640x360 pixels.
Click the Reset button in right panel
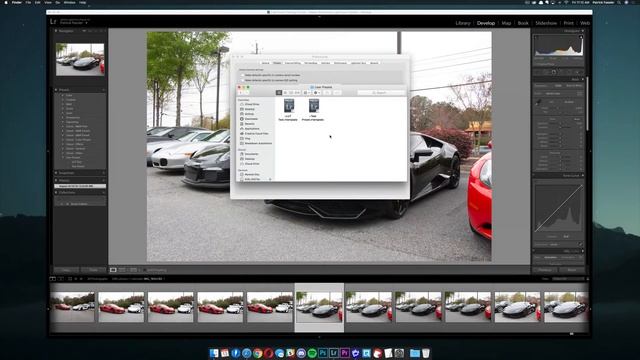tap(572, 270)
